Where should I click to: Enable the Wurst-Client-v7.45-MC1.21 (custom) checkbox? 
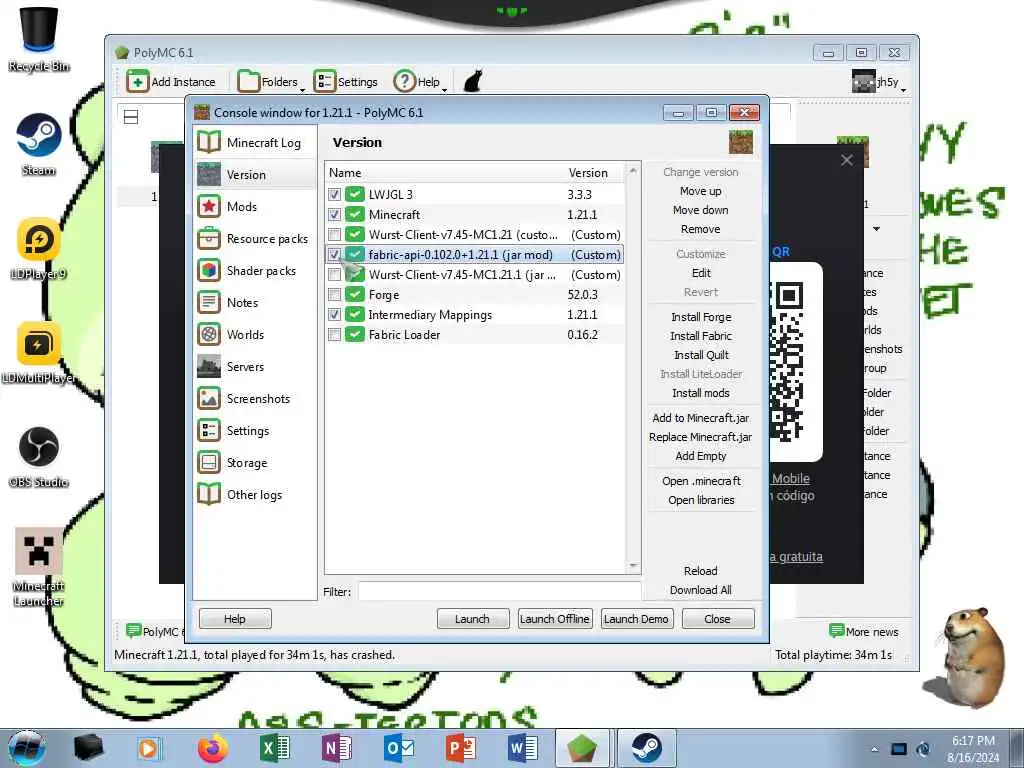[x=334, y=234]
